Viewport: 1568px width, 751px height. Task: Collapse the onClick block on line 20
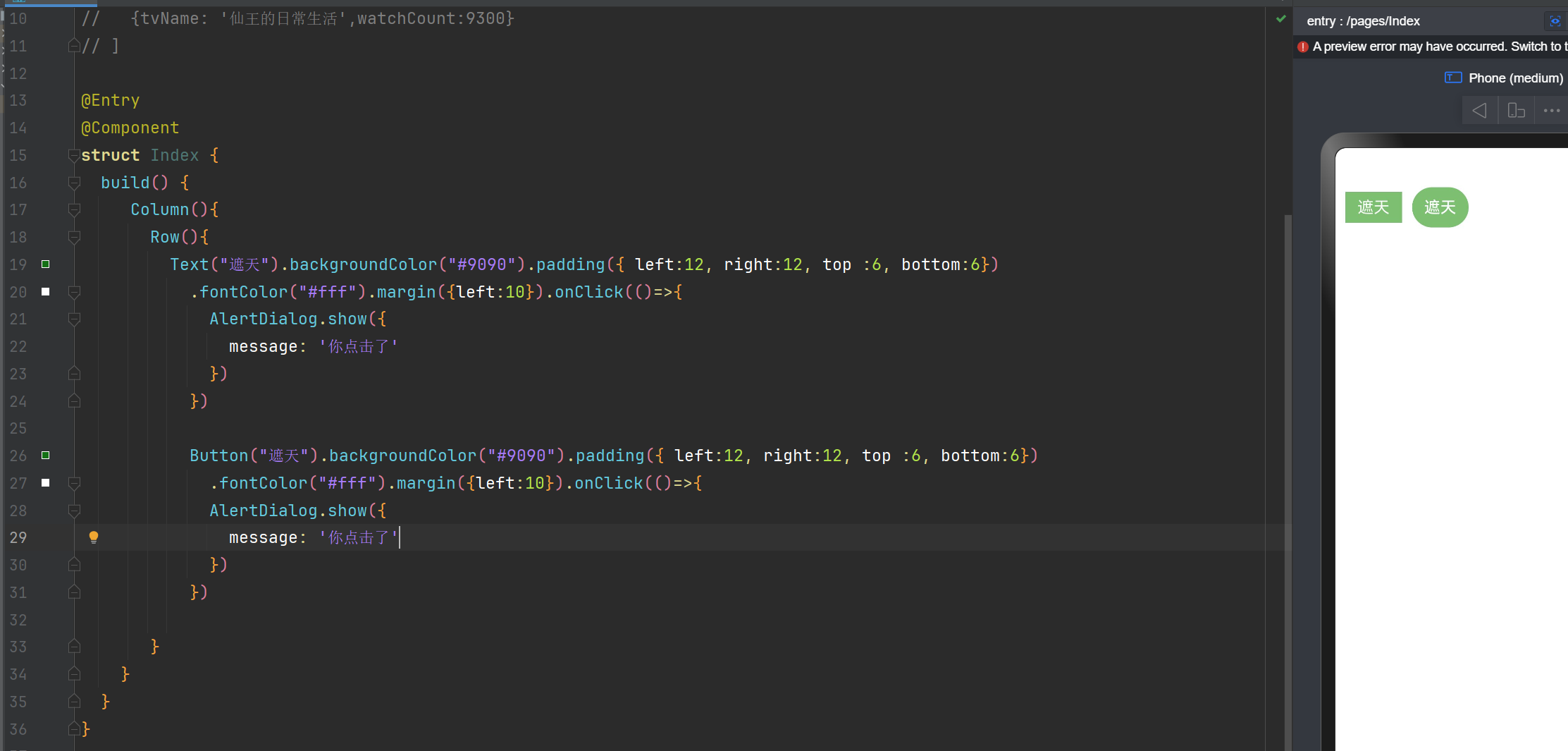74,292
